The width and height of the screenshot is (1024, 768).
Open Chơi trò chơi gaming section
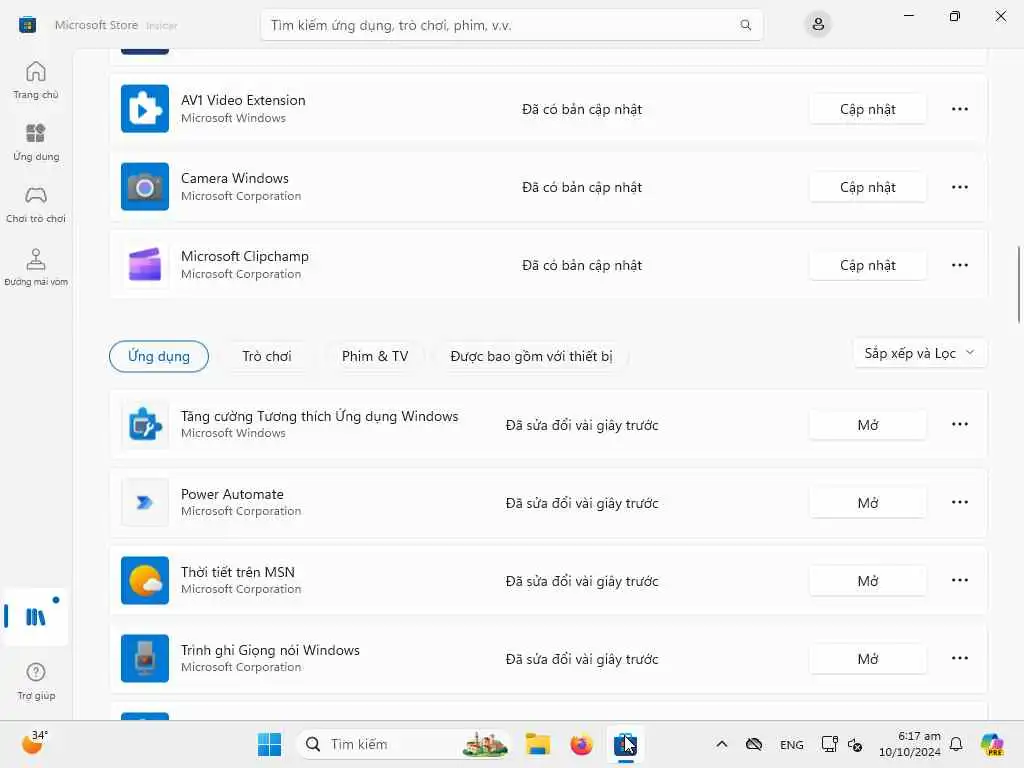click(x=36, y=204)
